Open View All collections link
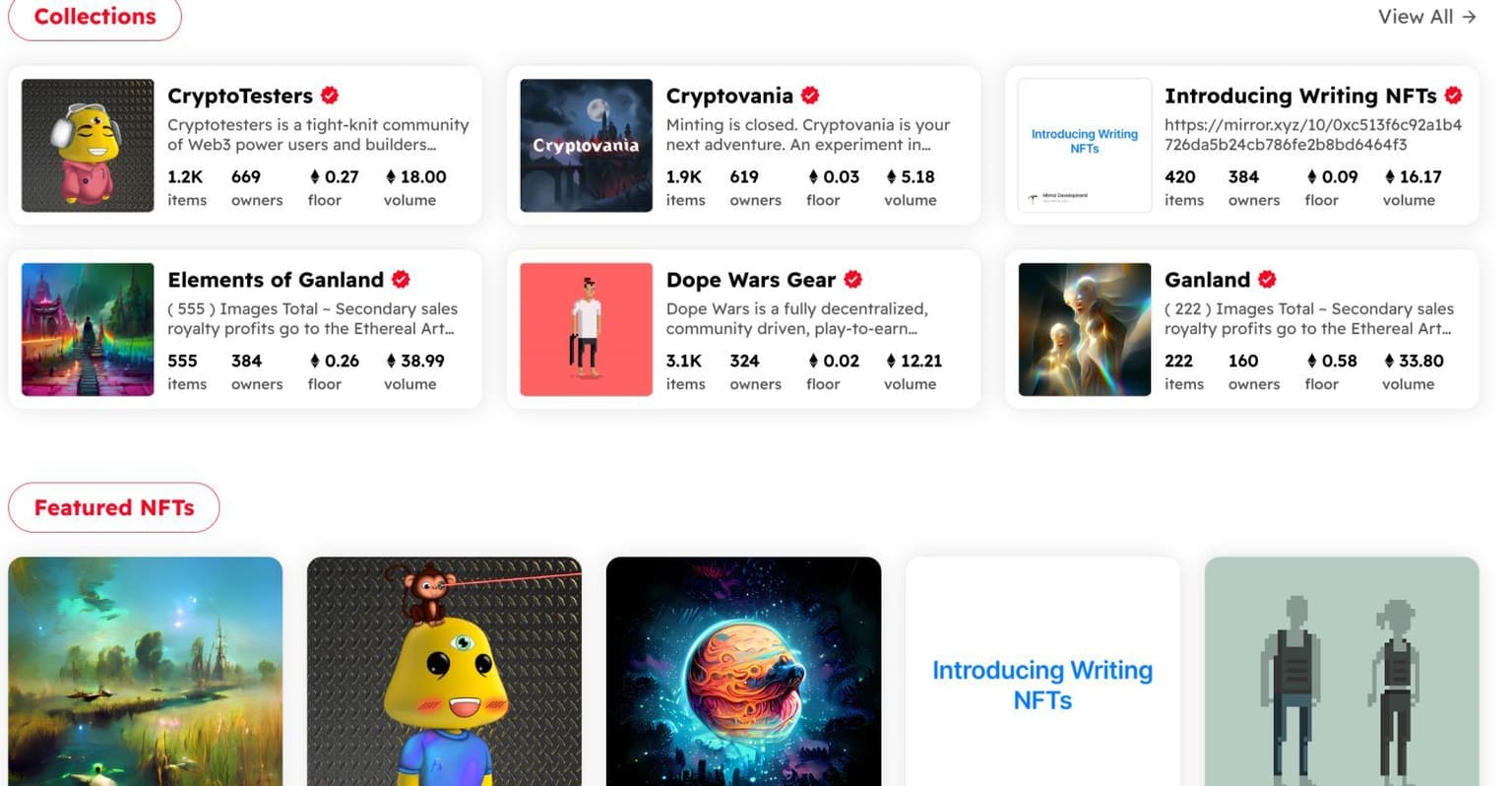This screenshot has width=1512, height=786. pos(1426,17)
